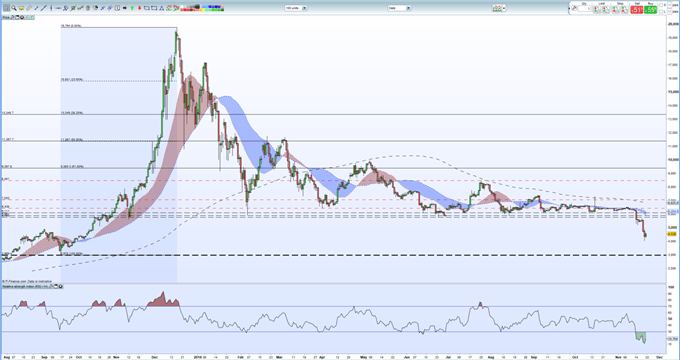Expand the chart type dropdown arrow
The height and width of the screenshot is (360, 680).
coord(504,8)
